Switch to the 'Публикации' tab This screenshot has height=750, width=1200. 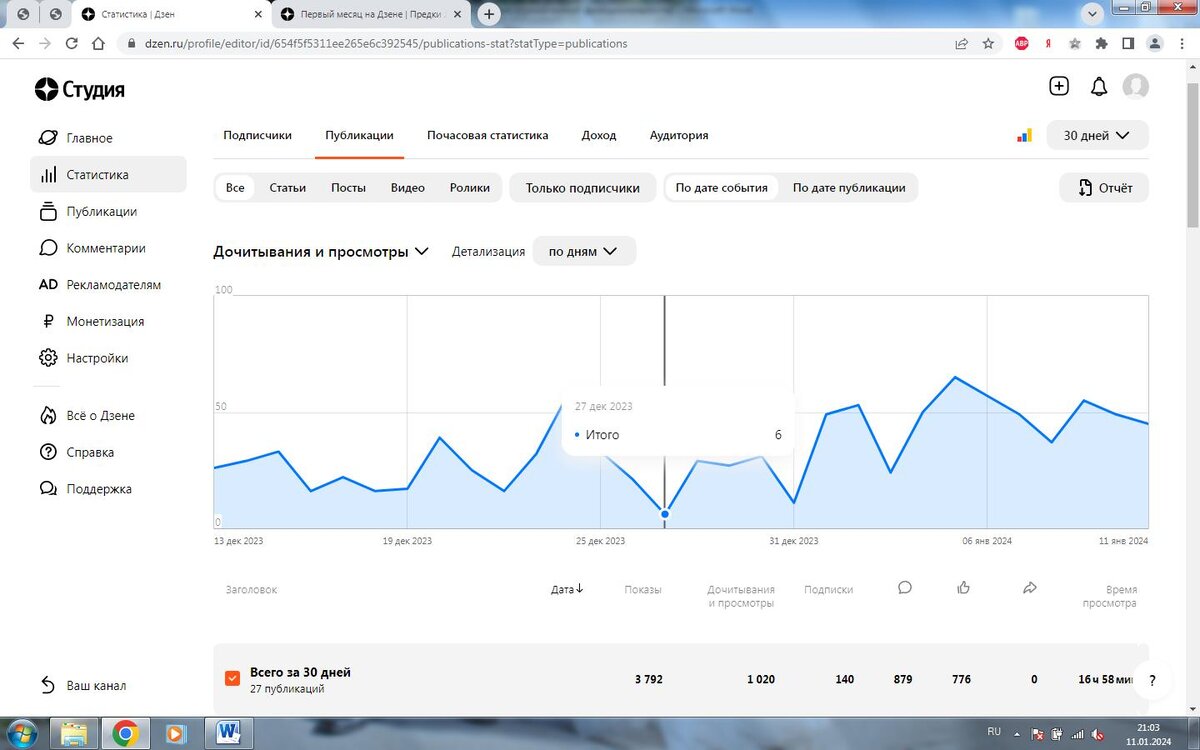[x=359, y=135]
